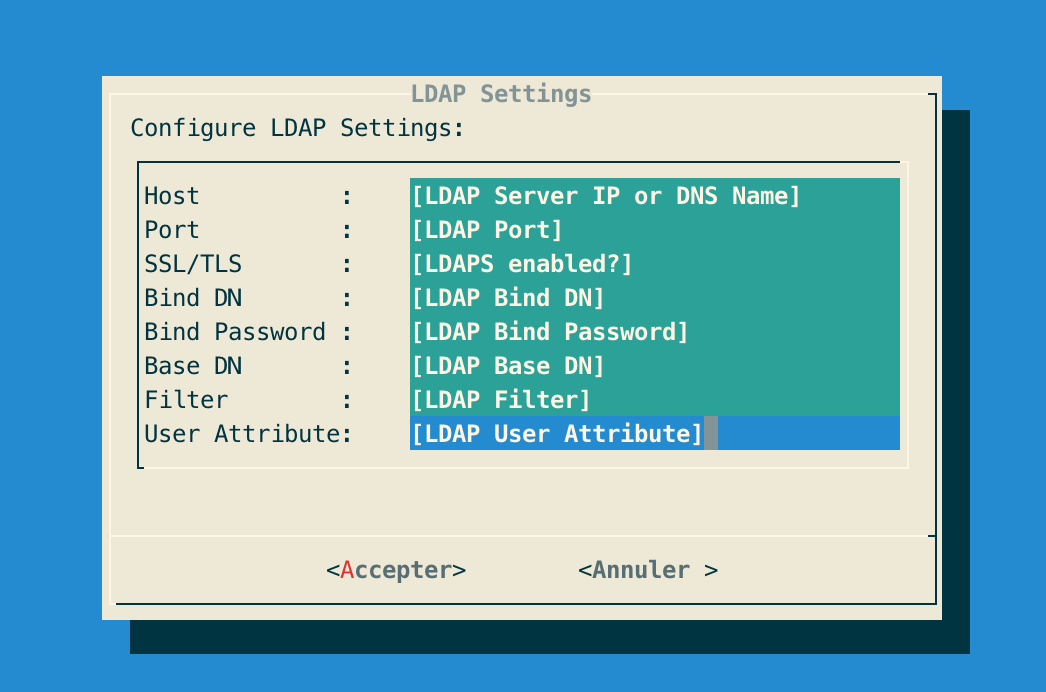Click the Bind DN label
The image size is (1046, 692).
(193, 298)
